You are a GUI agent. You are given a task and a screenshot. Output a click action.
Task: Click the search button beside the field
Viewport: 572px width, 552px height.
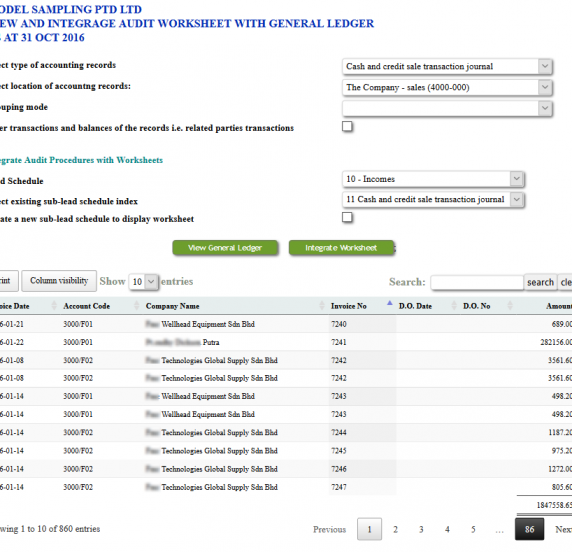pyautogui.click(x=540, y=282)
